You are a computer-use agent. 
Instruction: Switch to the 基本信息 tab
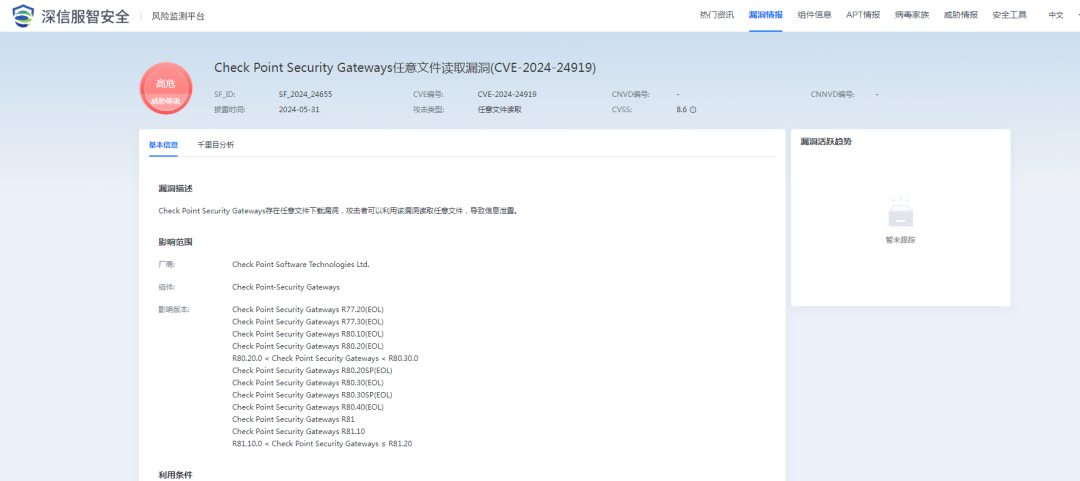[163, 145]
